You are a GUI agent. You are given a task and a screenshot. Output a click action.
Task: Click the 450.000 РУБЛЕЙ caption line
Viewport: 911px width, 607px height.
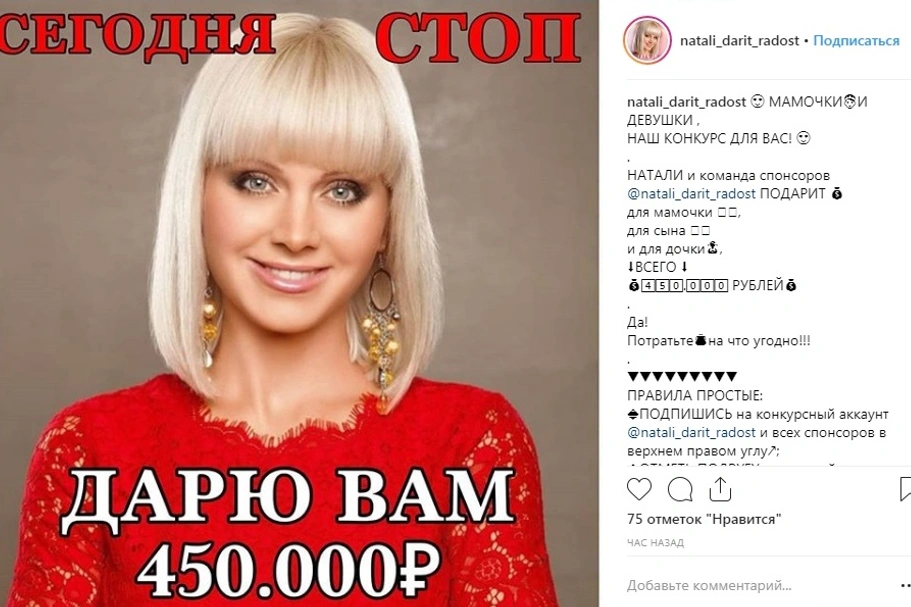(x=712, y=285)
